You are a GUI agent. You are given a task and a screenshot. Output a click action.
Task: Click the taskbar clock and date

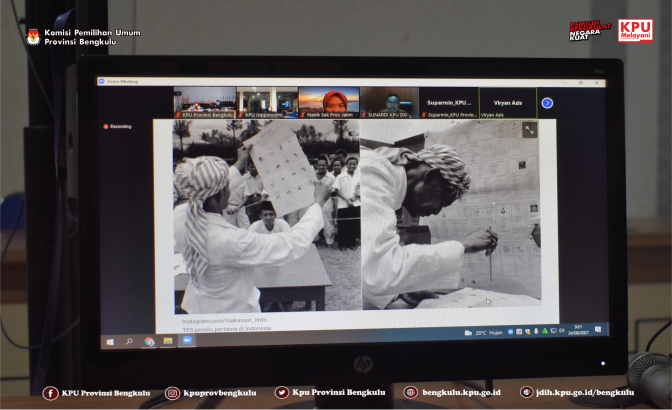577,330
